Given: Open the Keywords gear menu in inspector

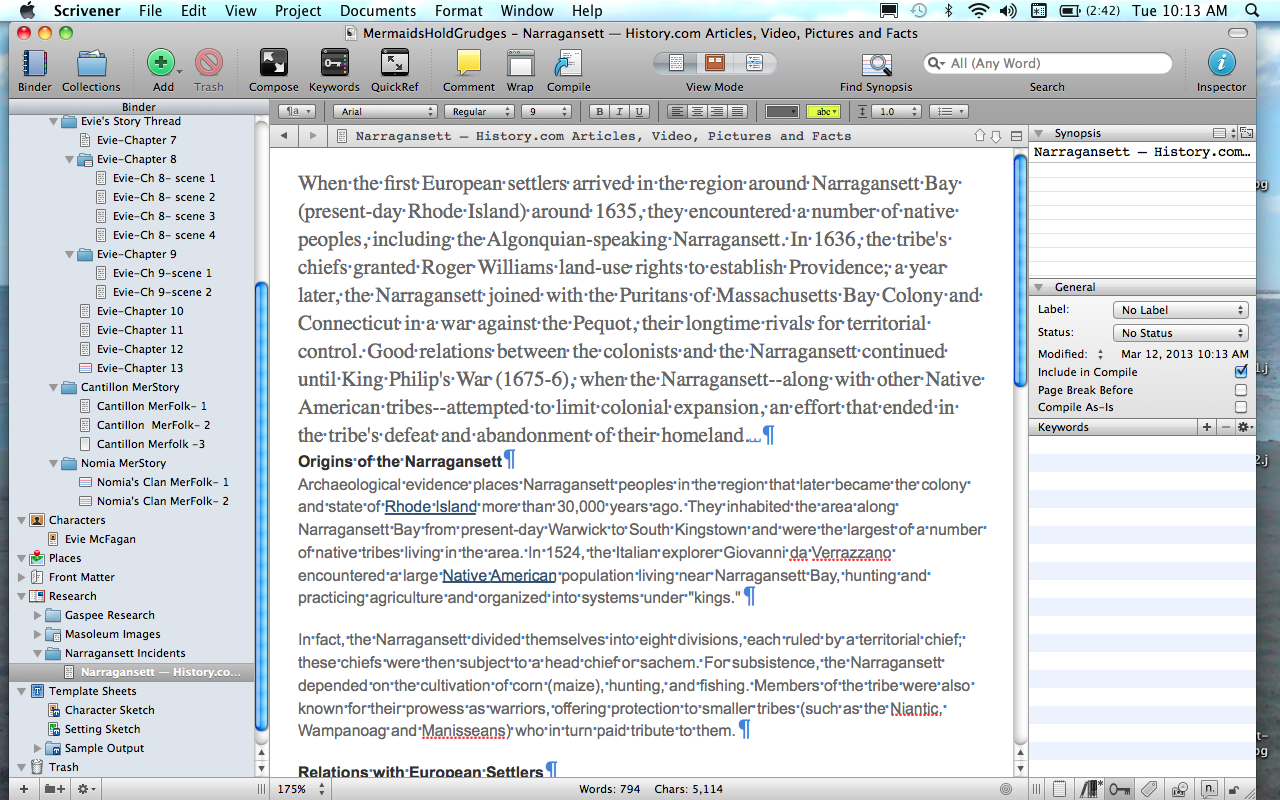Looking at the screenshot, I should (x=1244, y=427).
